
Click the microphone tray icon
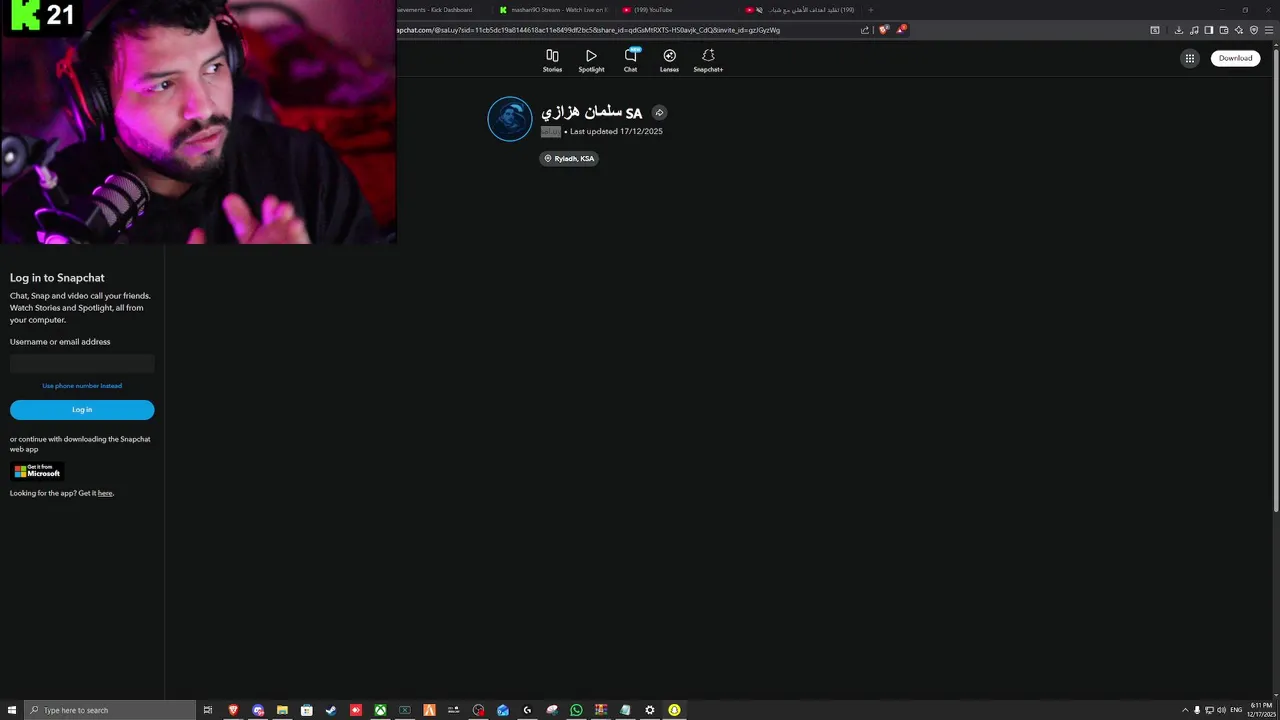click(x=1197, y=710)
